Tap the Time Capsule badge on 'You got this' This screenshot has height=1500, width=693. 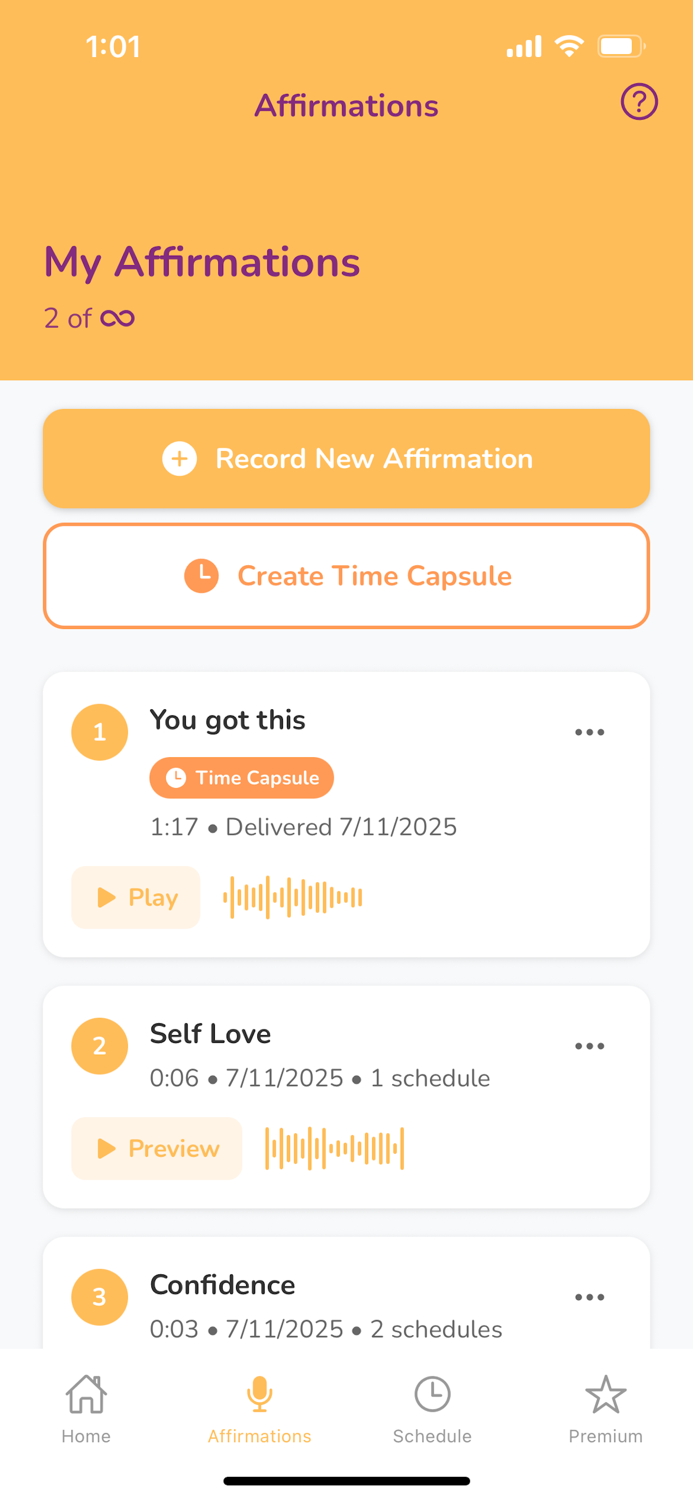click(241, 778)
